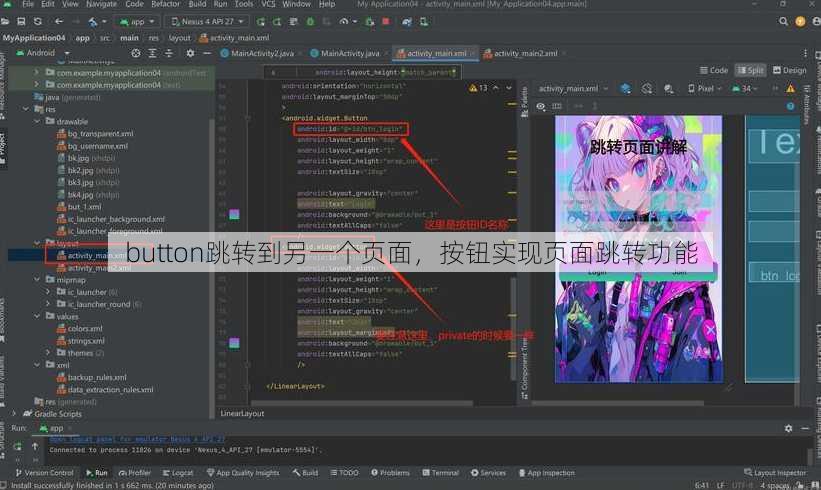Click the Debug app bug icon
This screenshot has width=821, height=490.
click(310, 21)
